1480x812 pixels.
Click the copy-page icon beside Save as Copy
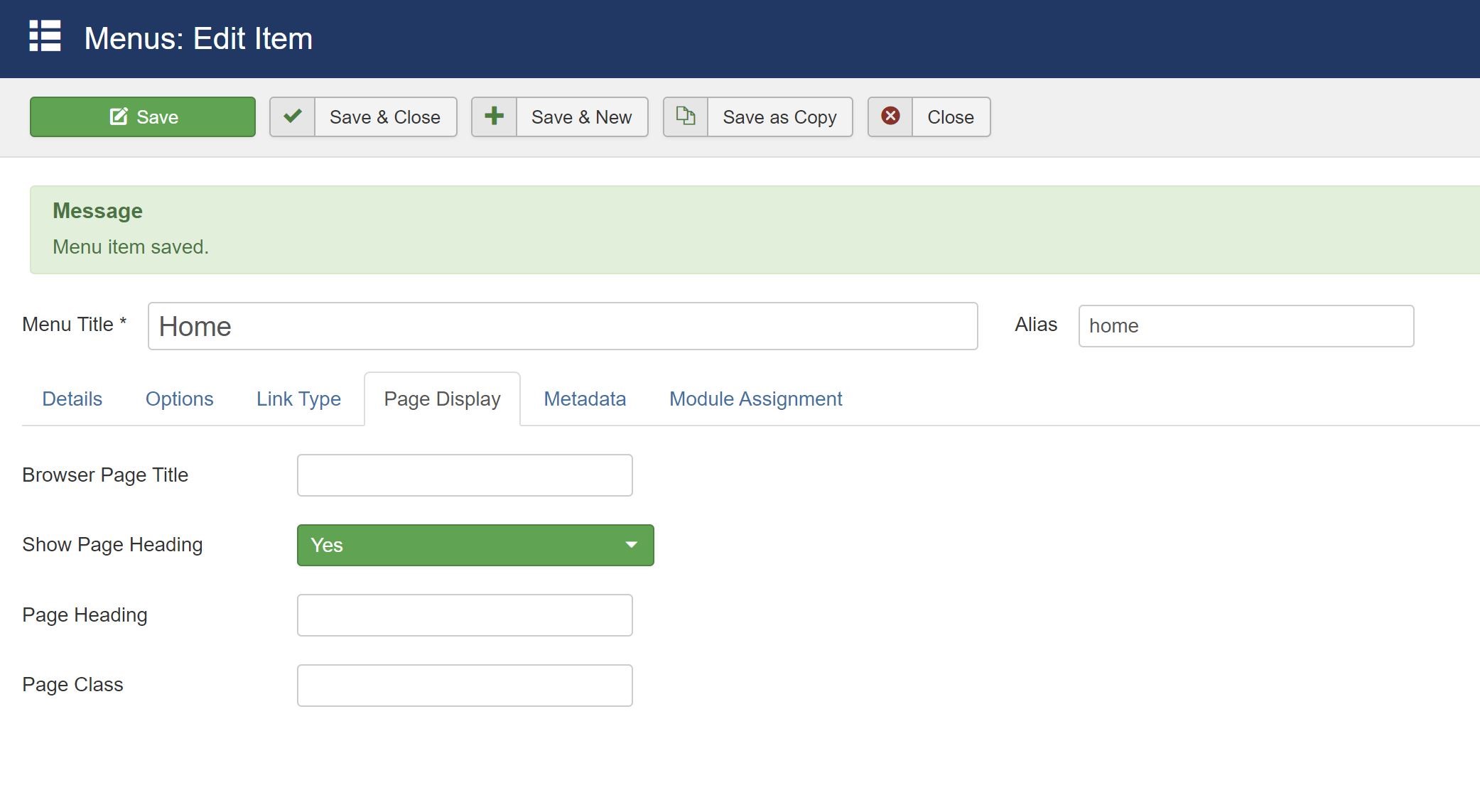(685, 117)
